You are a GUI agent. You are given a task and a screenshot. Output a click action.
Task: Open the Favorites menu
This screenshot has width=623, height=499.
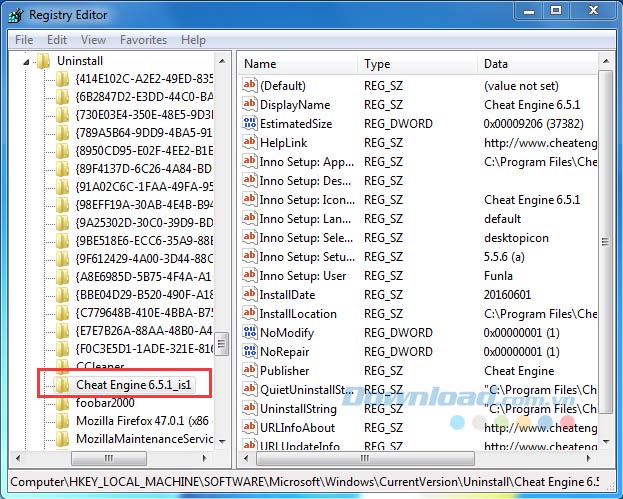pos(143,40)
